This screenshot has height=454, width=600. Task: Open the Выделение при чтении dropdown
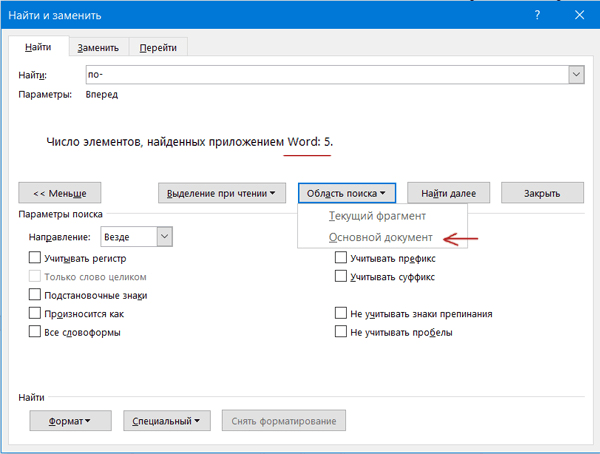click(223, 193)
